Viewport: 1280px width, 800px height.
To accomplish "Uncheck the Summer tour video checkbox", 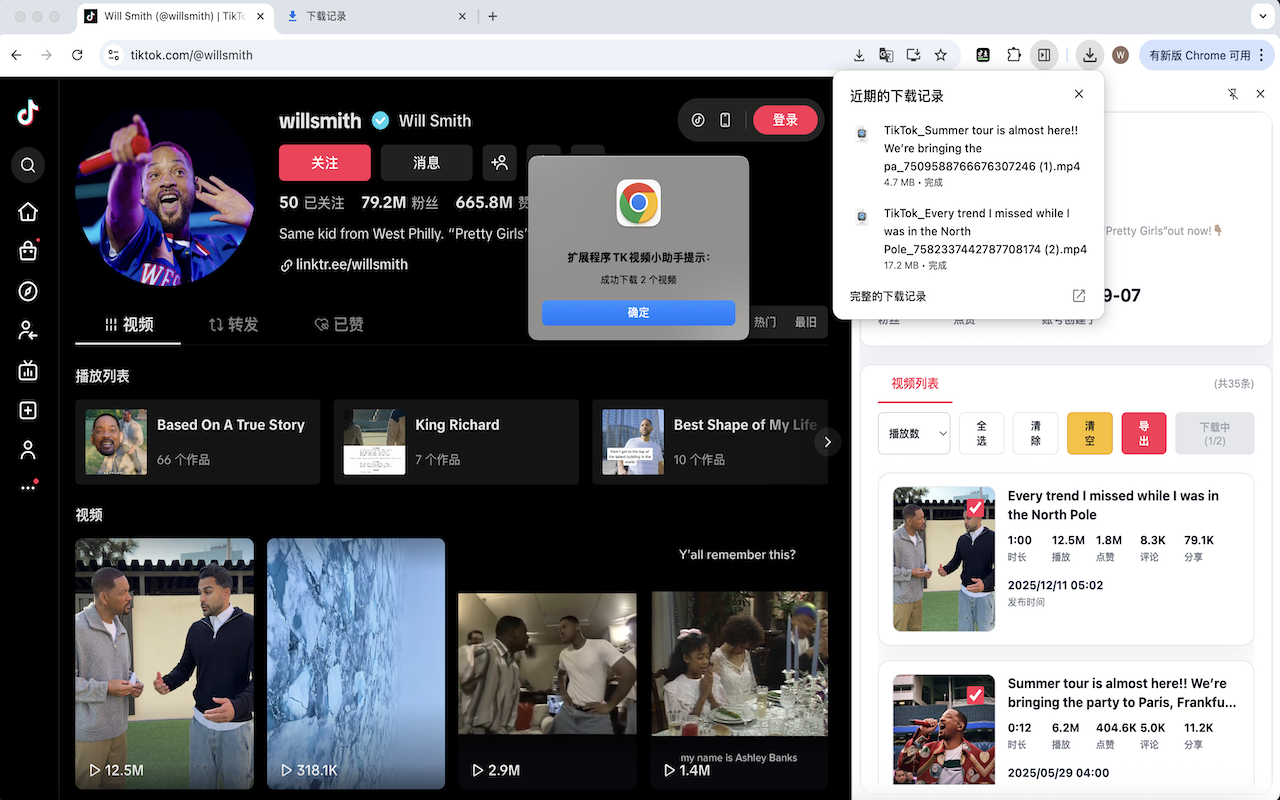I will tap(975, 695).
